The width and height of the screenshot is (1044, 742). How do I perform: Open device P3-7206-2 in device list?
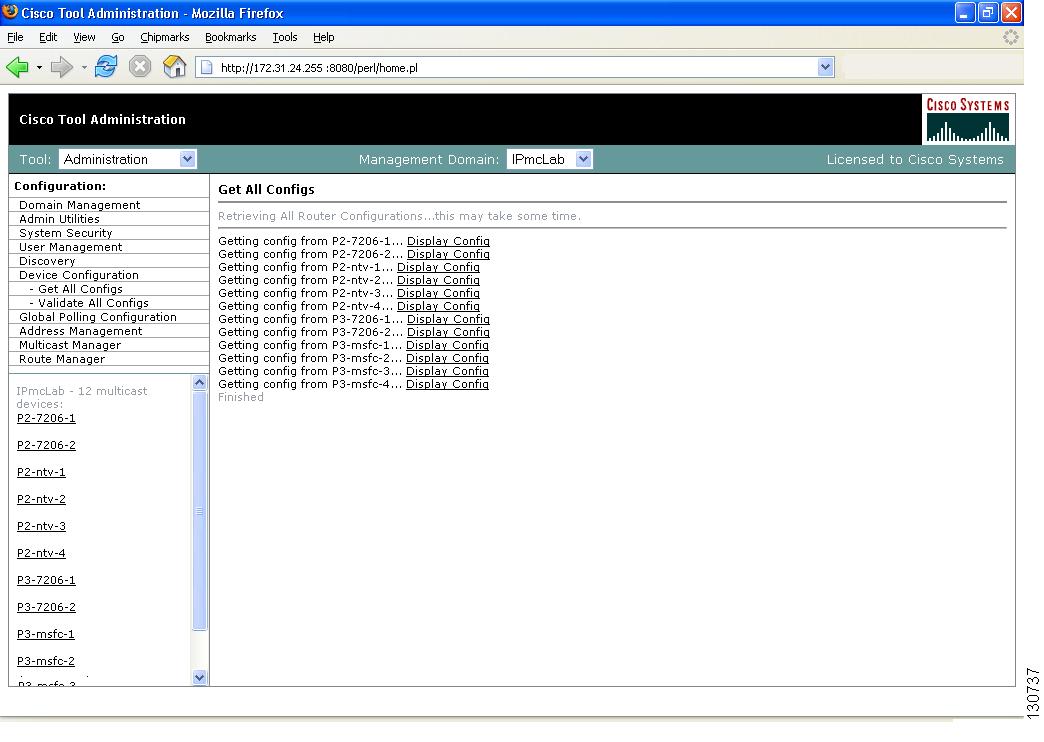[x=46, y=607]
